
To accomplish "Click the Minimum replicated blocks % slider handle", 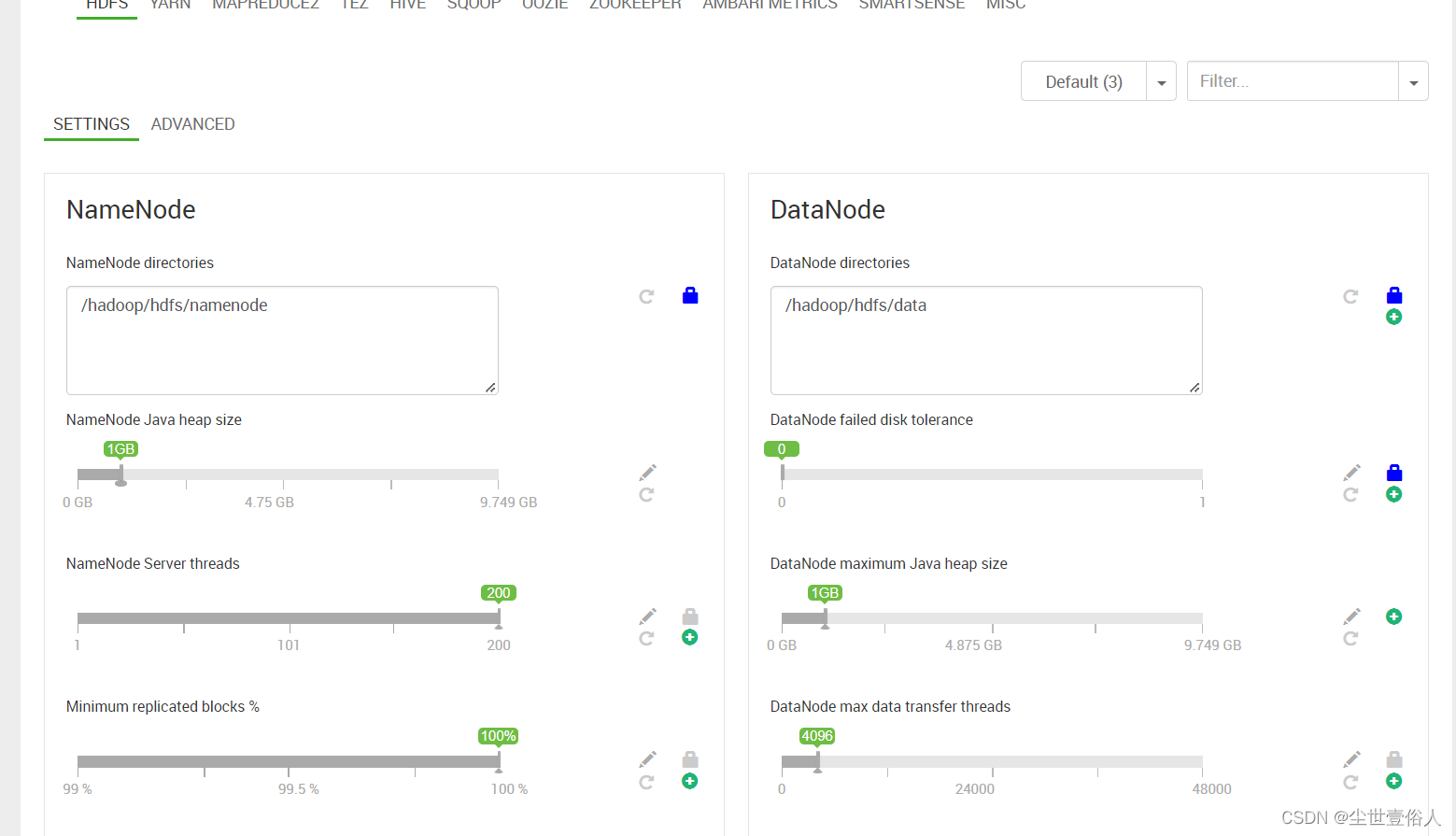I will click(499, 762).
